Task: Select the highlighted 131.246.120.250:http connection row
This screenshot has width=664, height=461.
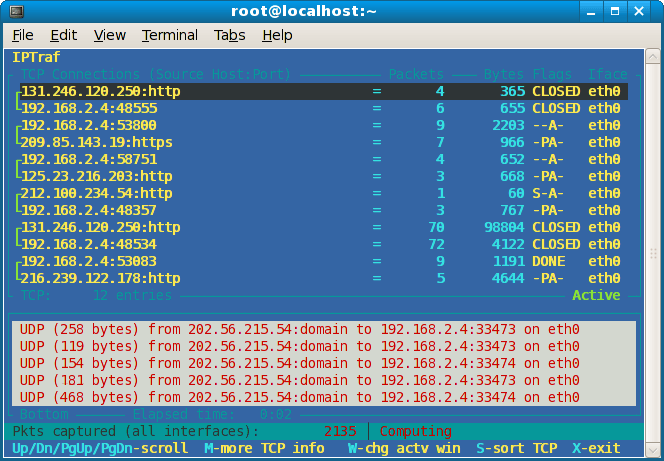Action: pyautogui.click(x=320, y=91)
